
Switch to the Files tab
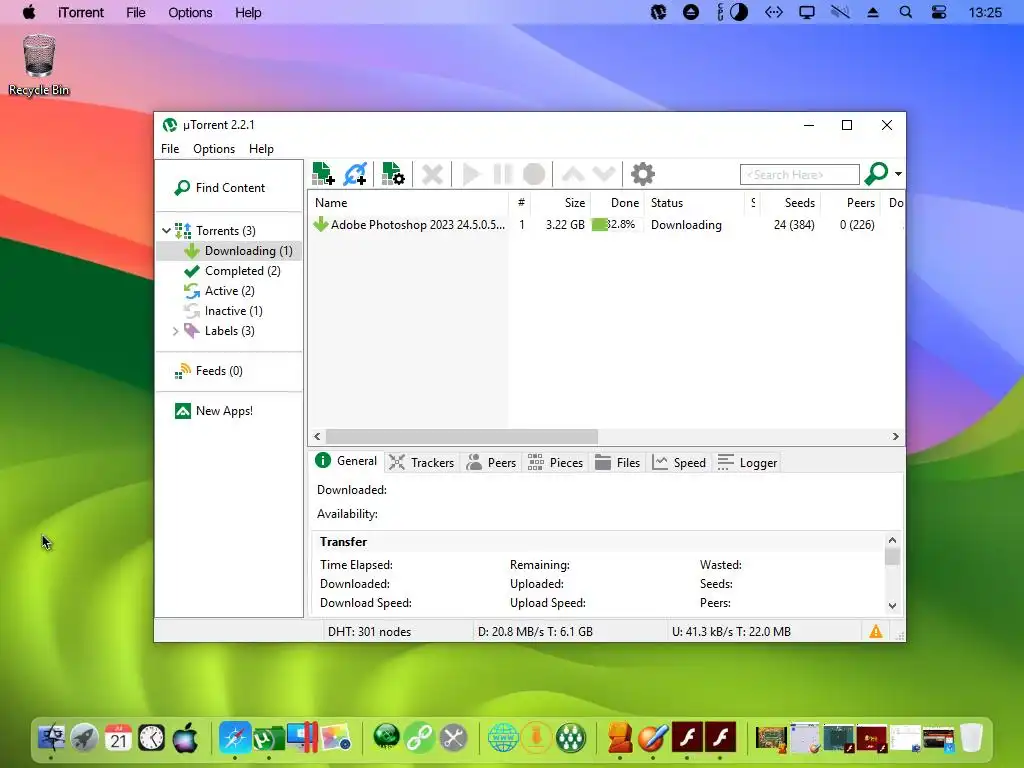point(617,462)
